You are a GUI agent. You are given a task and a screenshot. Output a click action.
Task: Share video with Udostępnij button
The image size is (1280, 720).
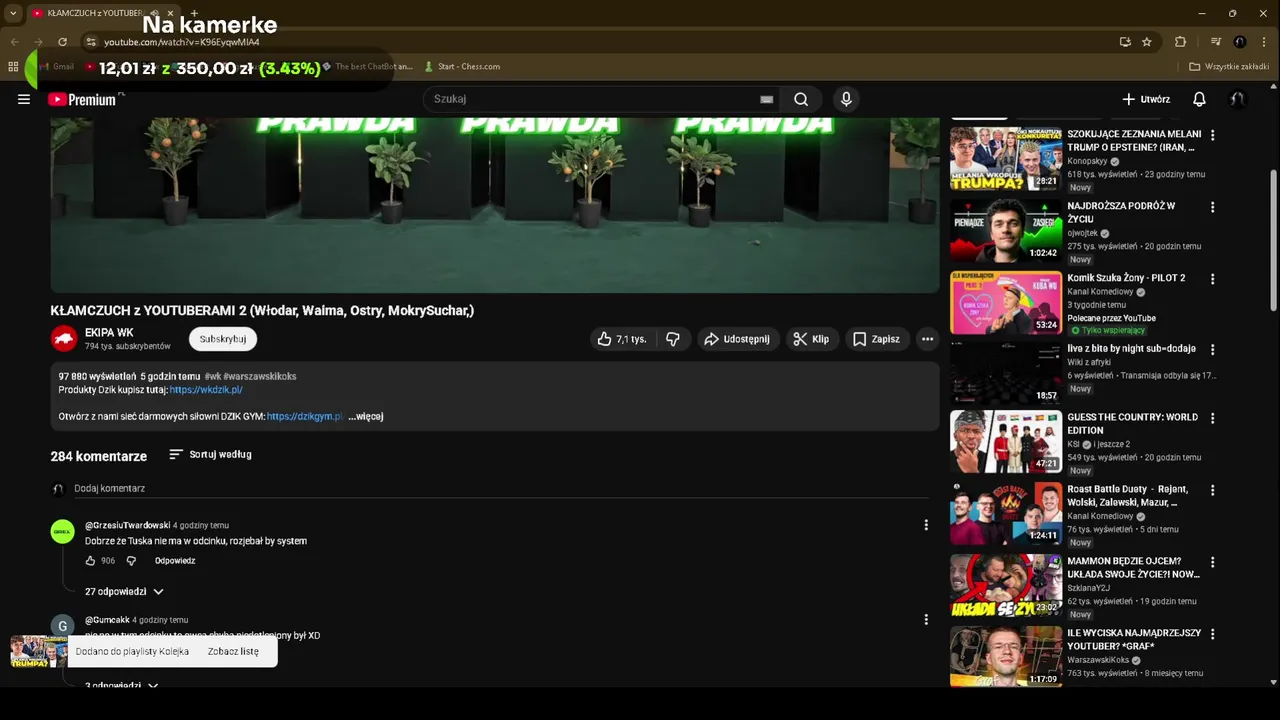point(737,339)
